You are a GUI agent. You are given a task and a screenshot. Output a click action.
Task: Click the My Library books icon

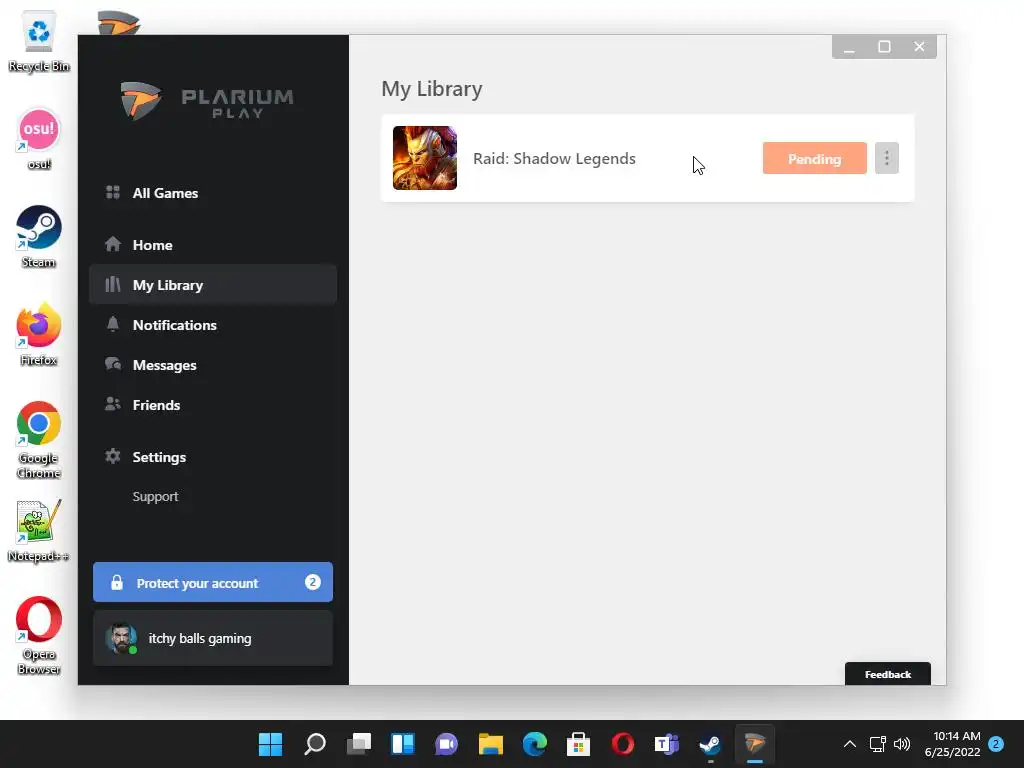[x=113, y=284]
